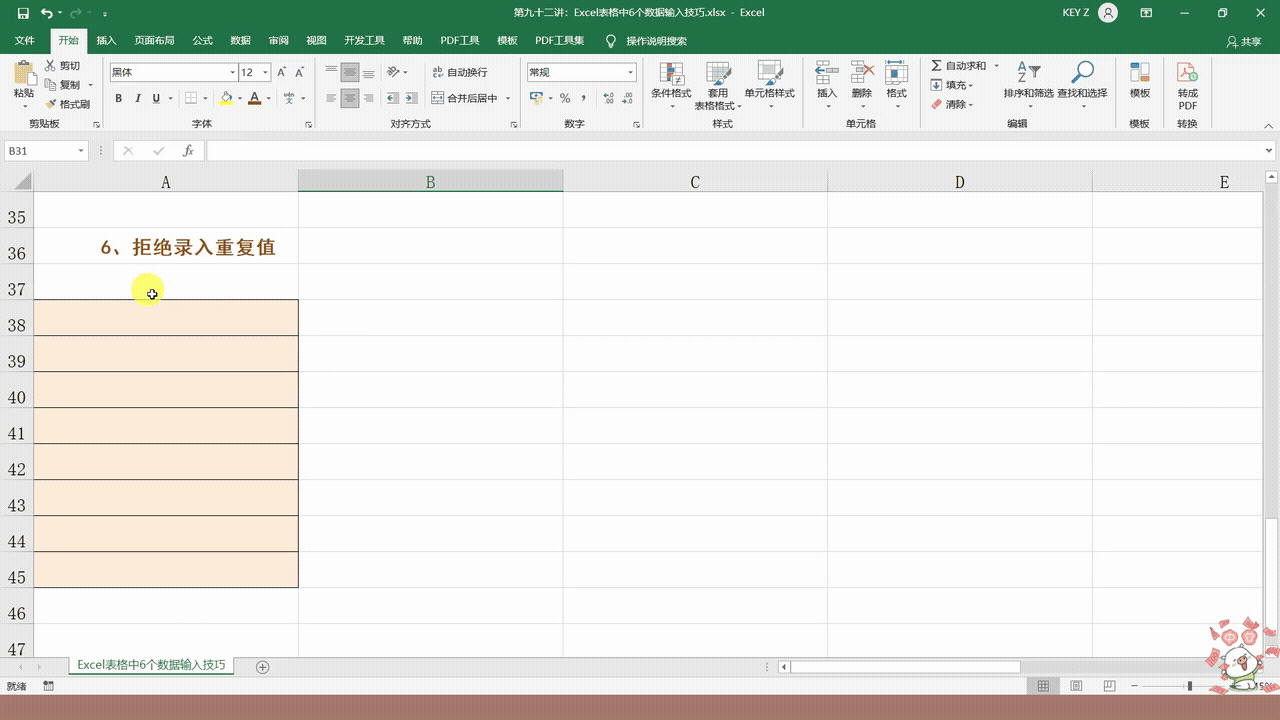Open the font name dropdown (黑体)
This screenshot has height=720, width=1280.
[232, 72]
